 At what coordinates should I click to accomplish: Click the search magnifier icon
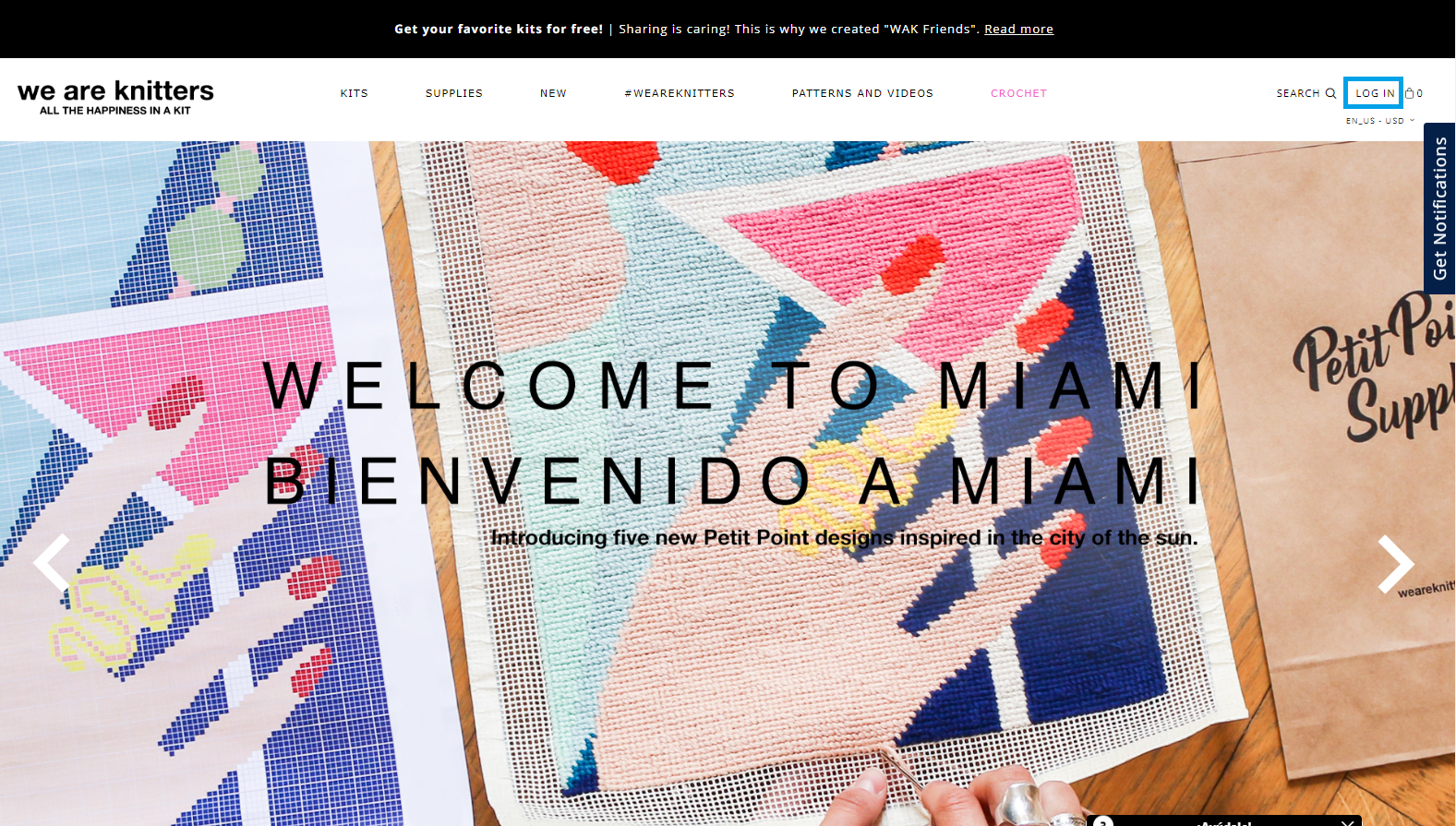click(x=1330, y=93)
